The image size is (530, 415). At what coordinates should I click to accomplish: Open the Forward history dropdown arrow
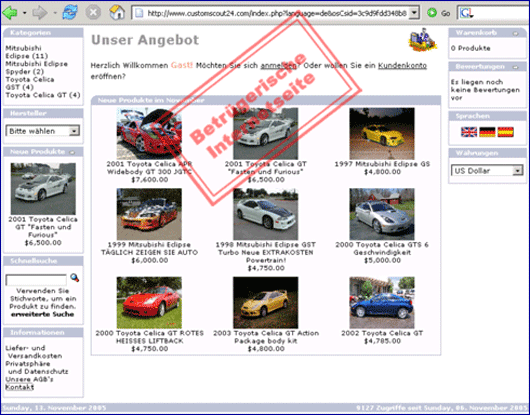click(x=55, y=13)
